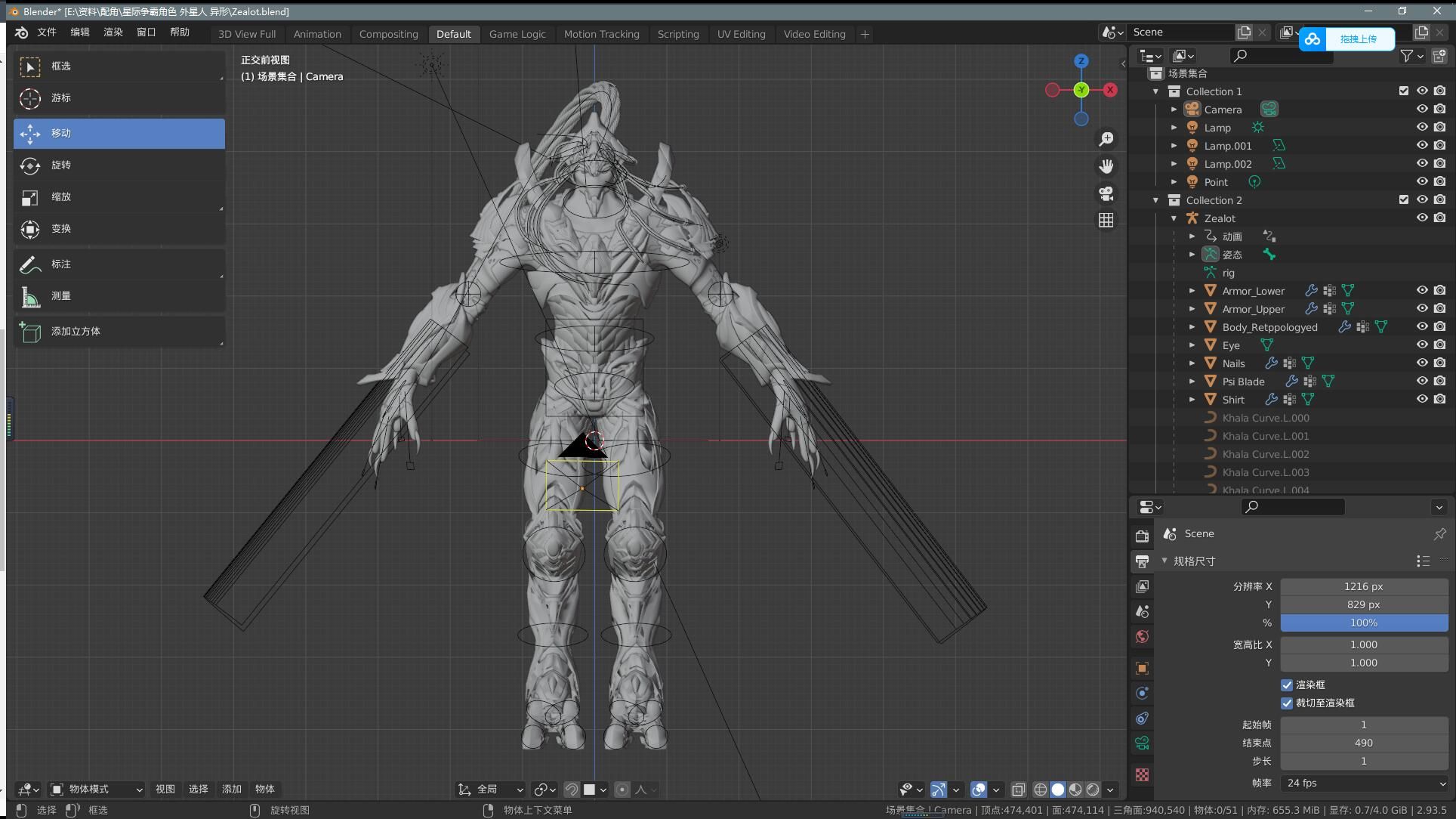Image resolution: width=1456 pixels, height=819 pixels.
Task: Disable the 渲染框 render region checkbox
Action: [x=1287, y=685]
